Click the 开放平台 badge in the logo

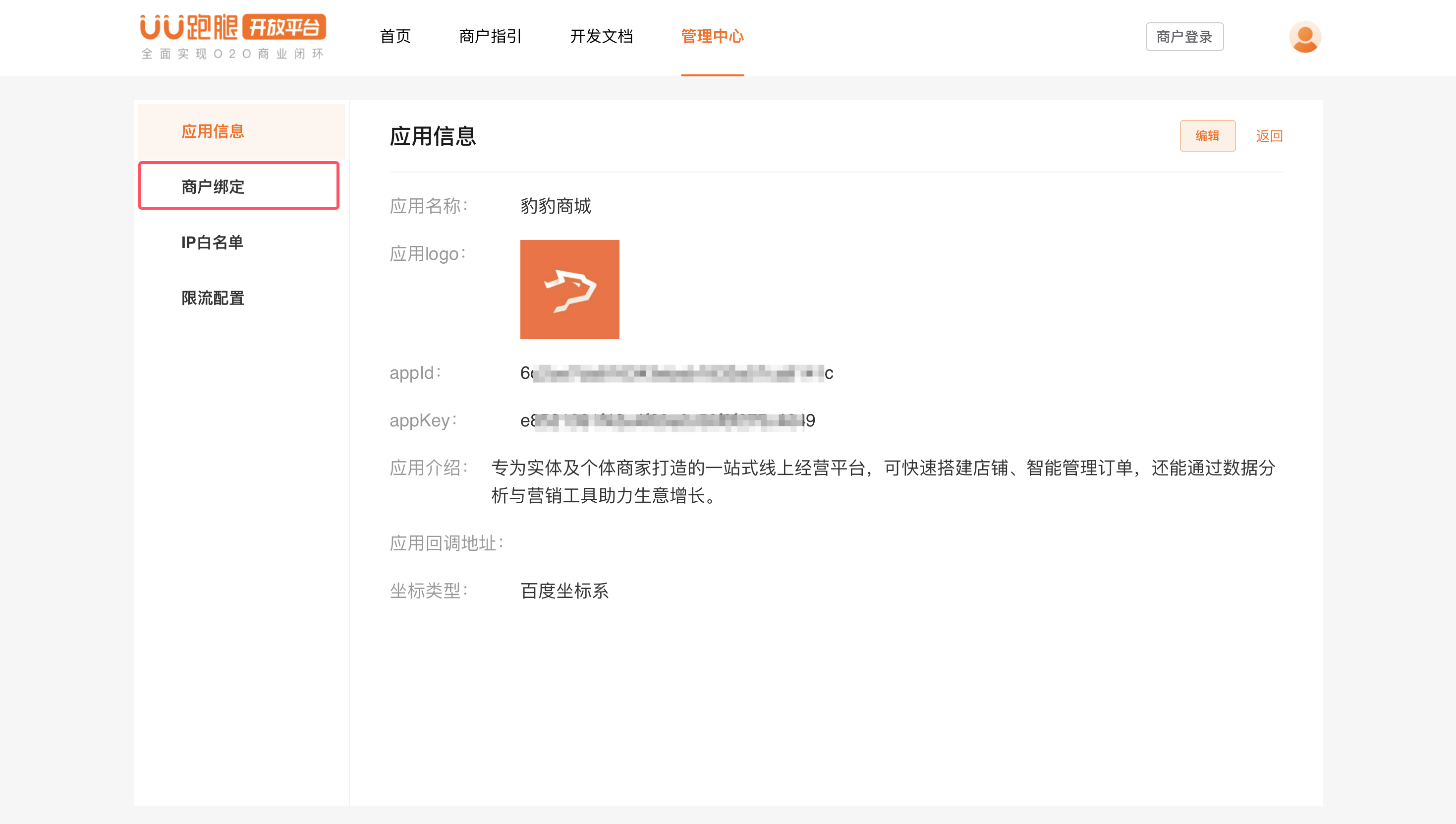point(284,27)
